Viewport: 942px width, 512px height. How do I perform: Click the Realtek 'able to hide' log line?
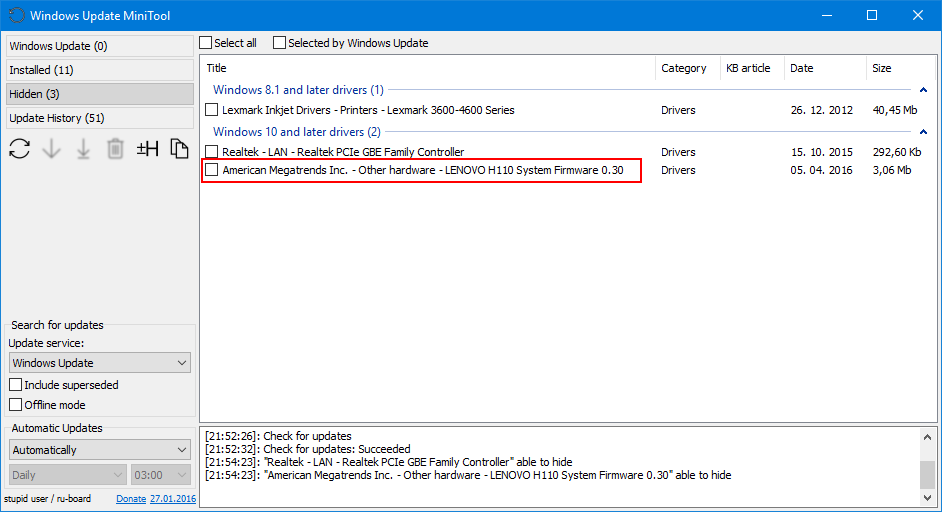click(x=389, y=462)
